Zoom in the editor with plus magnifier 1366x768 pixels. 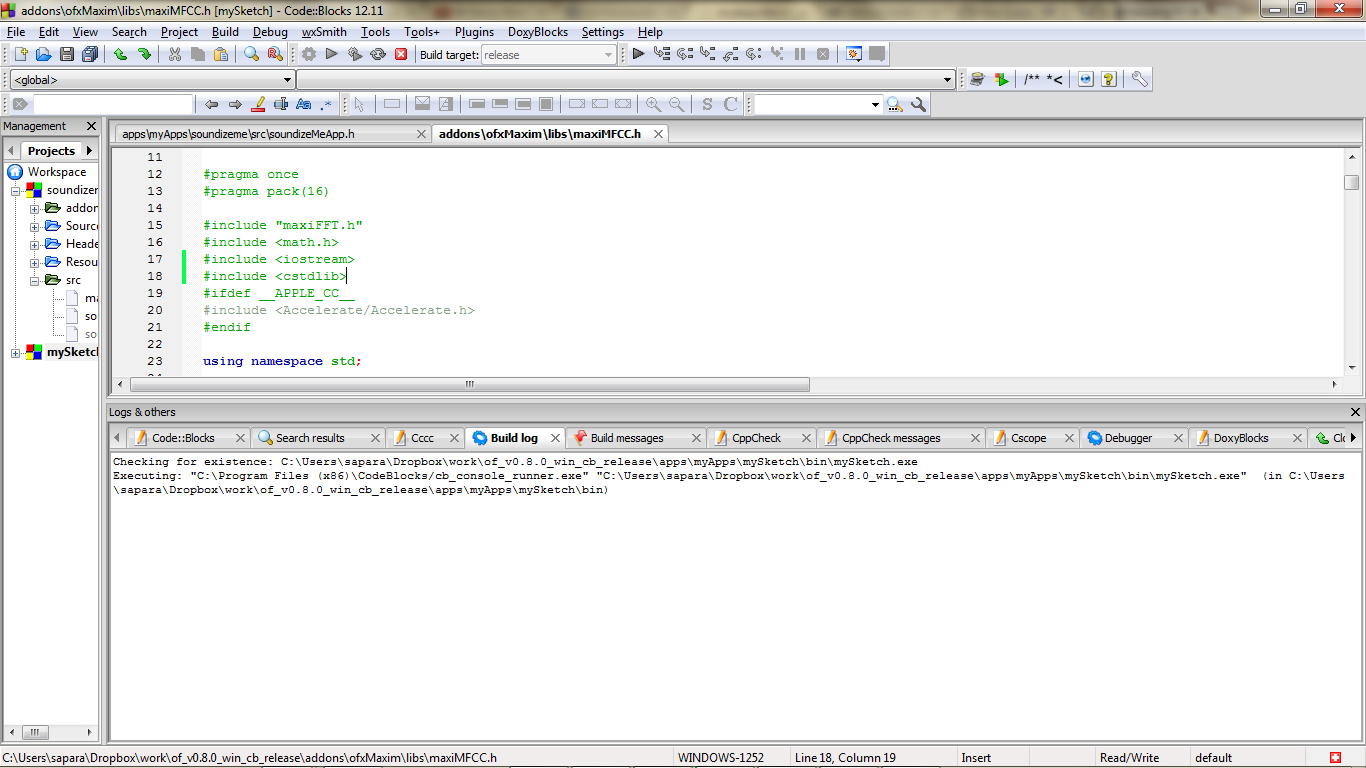pos(653,104)
